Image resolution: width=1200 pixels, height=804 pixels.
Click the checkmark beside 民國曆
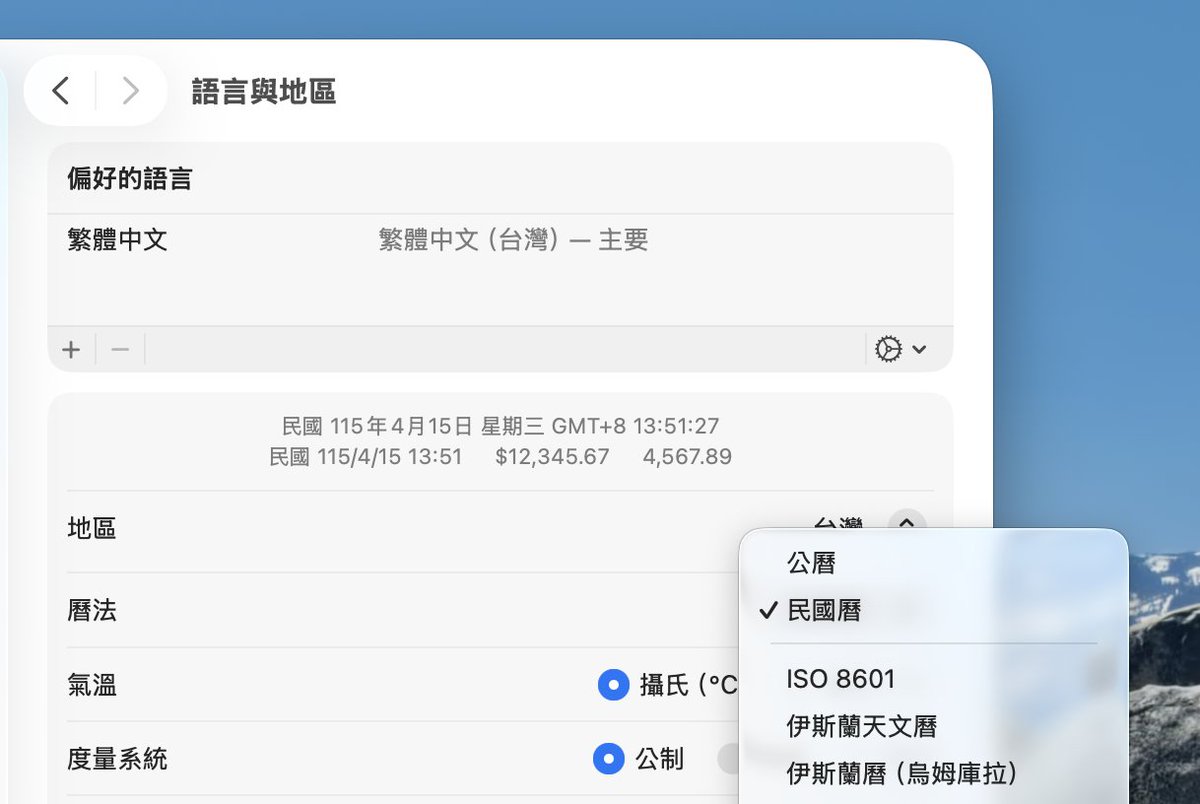770,610
